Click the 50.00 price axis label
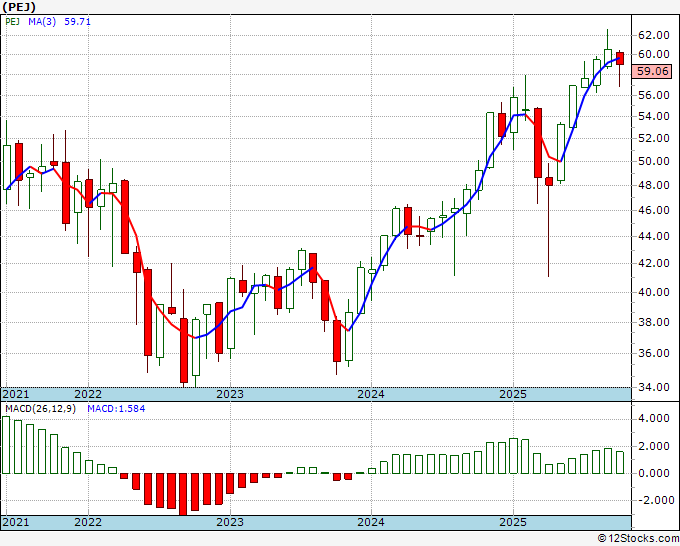Image resolution: width=680 pixels, height=546 pixels. click(x=654, y=161)
